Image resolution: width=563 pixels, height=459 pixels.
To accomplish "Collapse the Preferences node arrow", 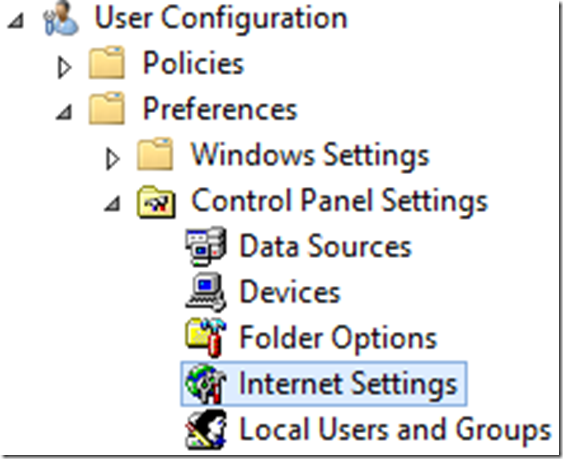I will pyautogui.click(x=64, y=112).
